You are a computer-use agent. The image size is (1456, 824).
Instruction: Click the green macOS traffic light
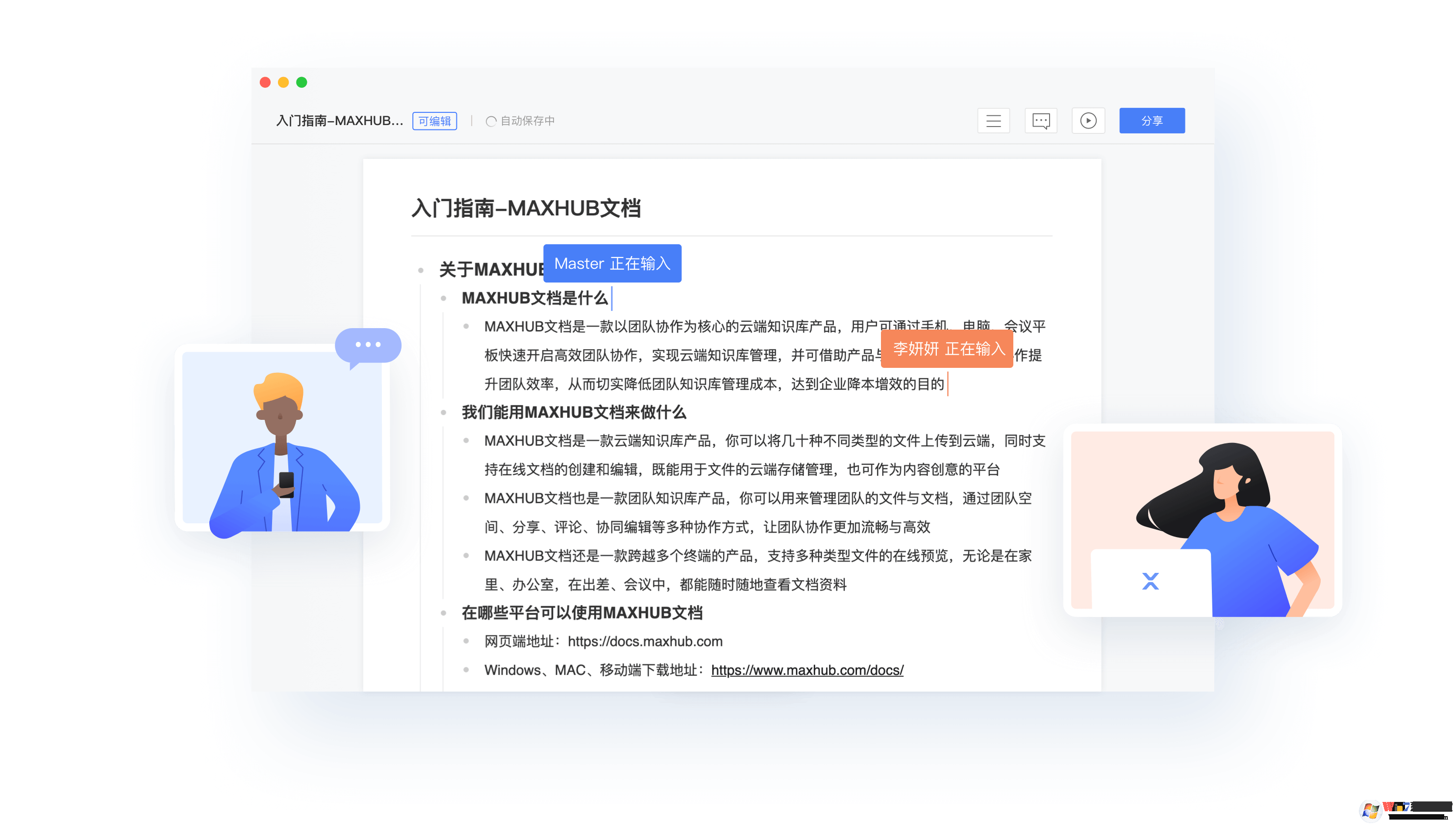[x=301, y=82]
